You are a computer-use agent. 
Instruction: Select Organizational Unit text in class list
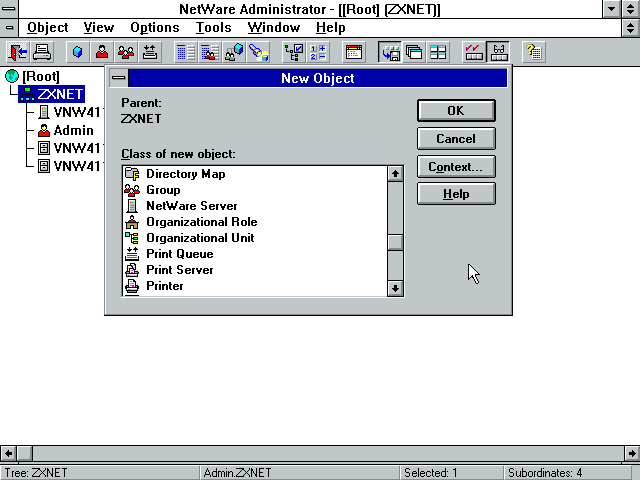pyautogui.click(x=200, y=238)
